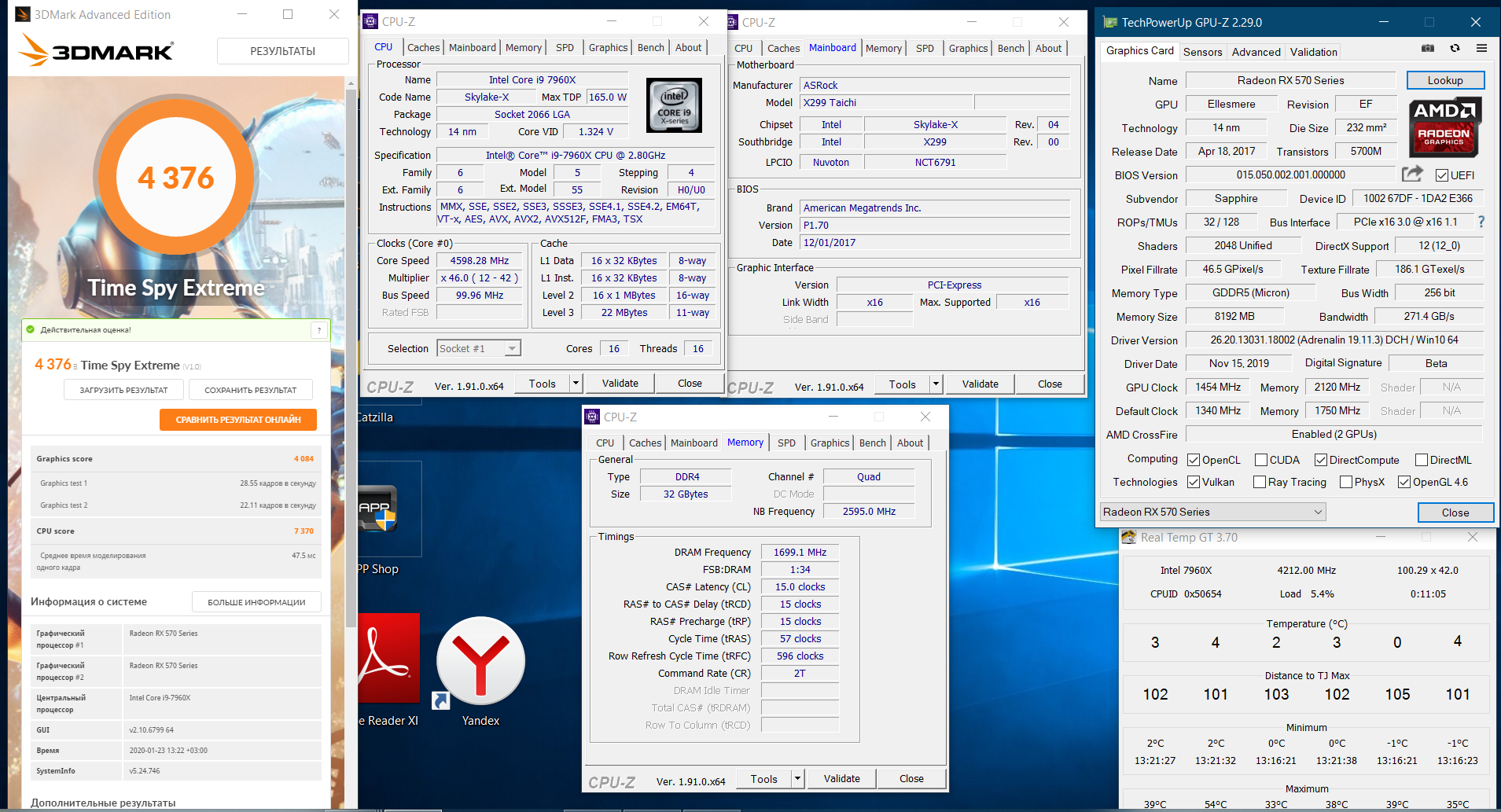Toggle the OpenGL 4.6 checkbox
This screenshot has width=1501, height=812.
1404,482
